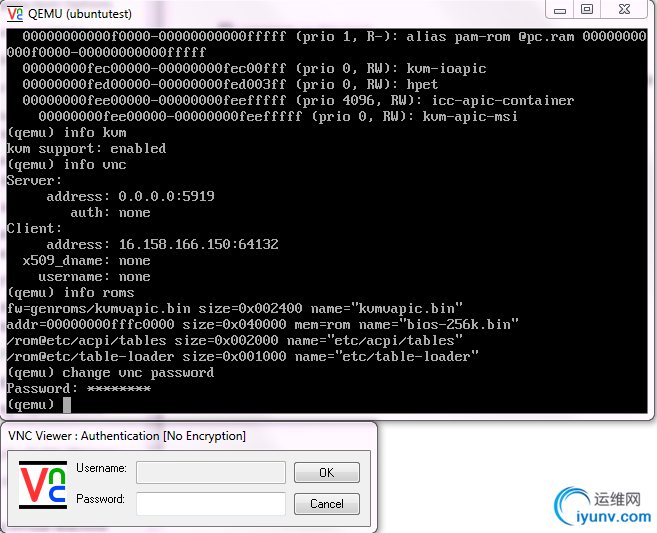Focus the Password field in VNC dialog

(211, 503)
